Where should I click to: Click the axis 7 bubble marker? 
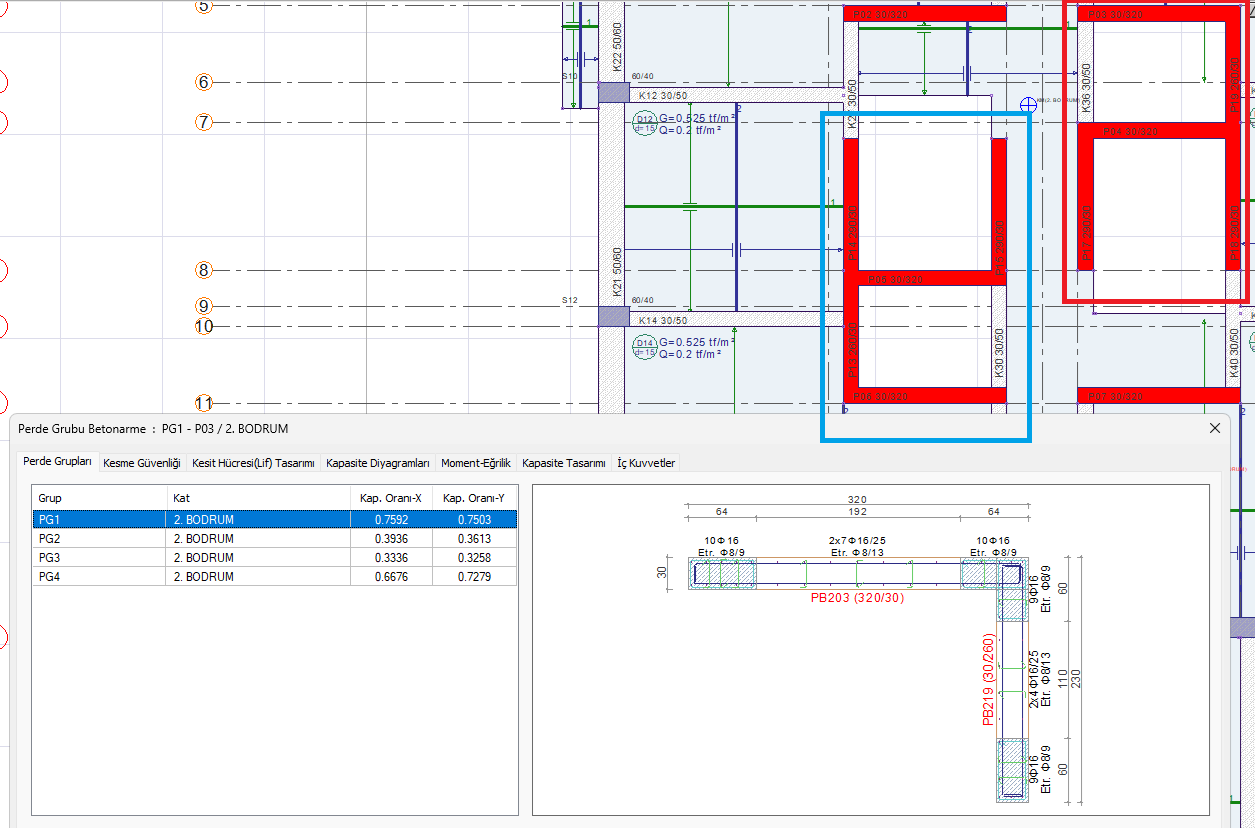coord(204,122)
